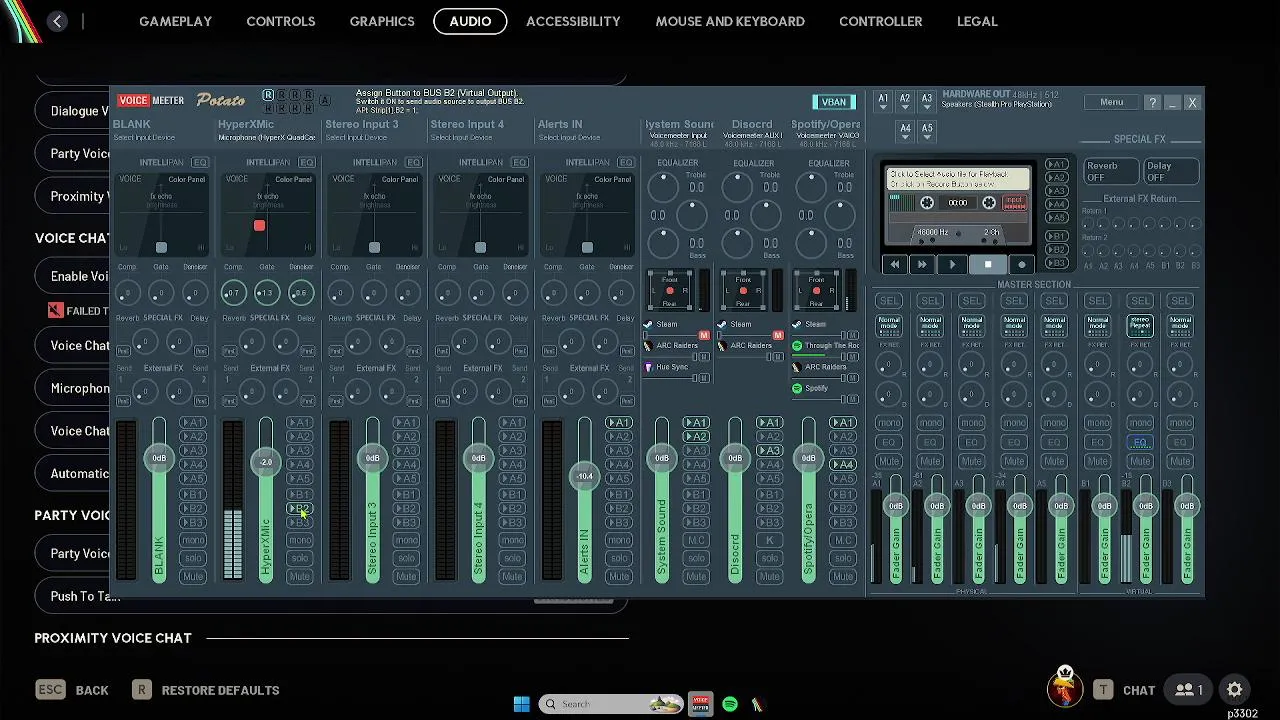Screen dimensions: 1280x720
Task: Select input device for Alerts IN strip
Action: click(x=569, y=137)
